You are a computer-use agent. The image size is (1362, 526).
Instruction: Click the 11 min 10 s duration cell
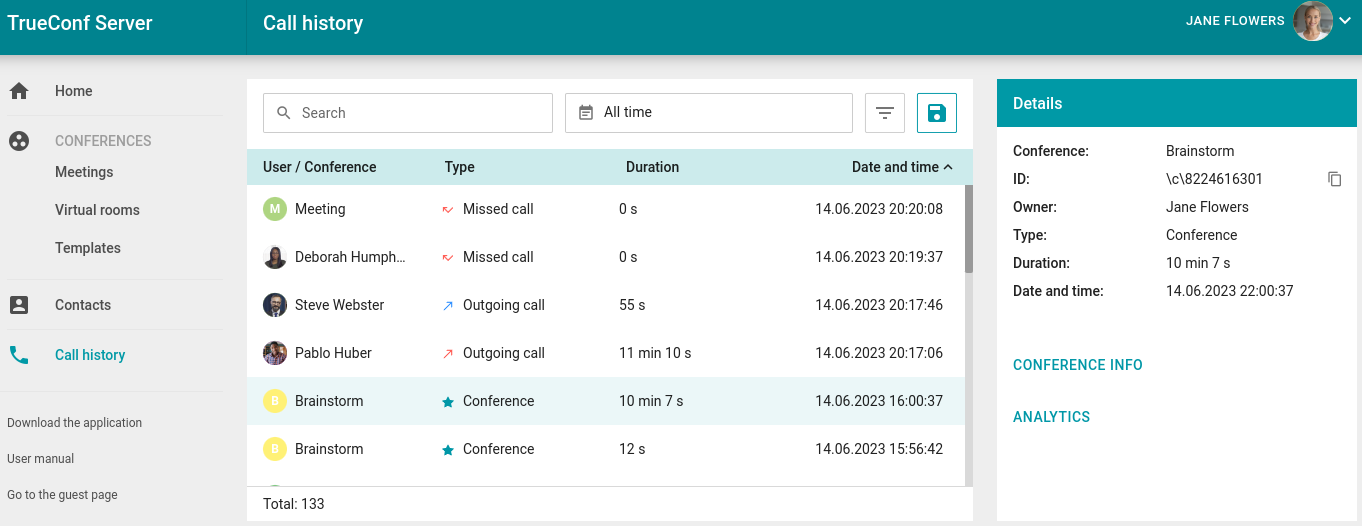pos(655,353)
